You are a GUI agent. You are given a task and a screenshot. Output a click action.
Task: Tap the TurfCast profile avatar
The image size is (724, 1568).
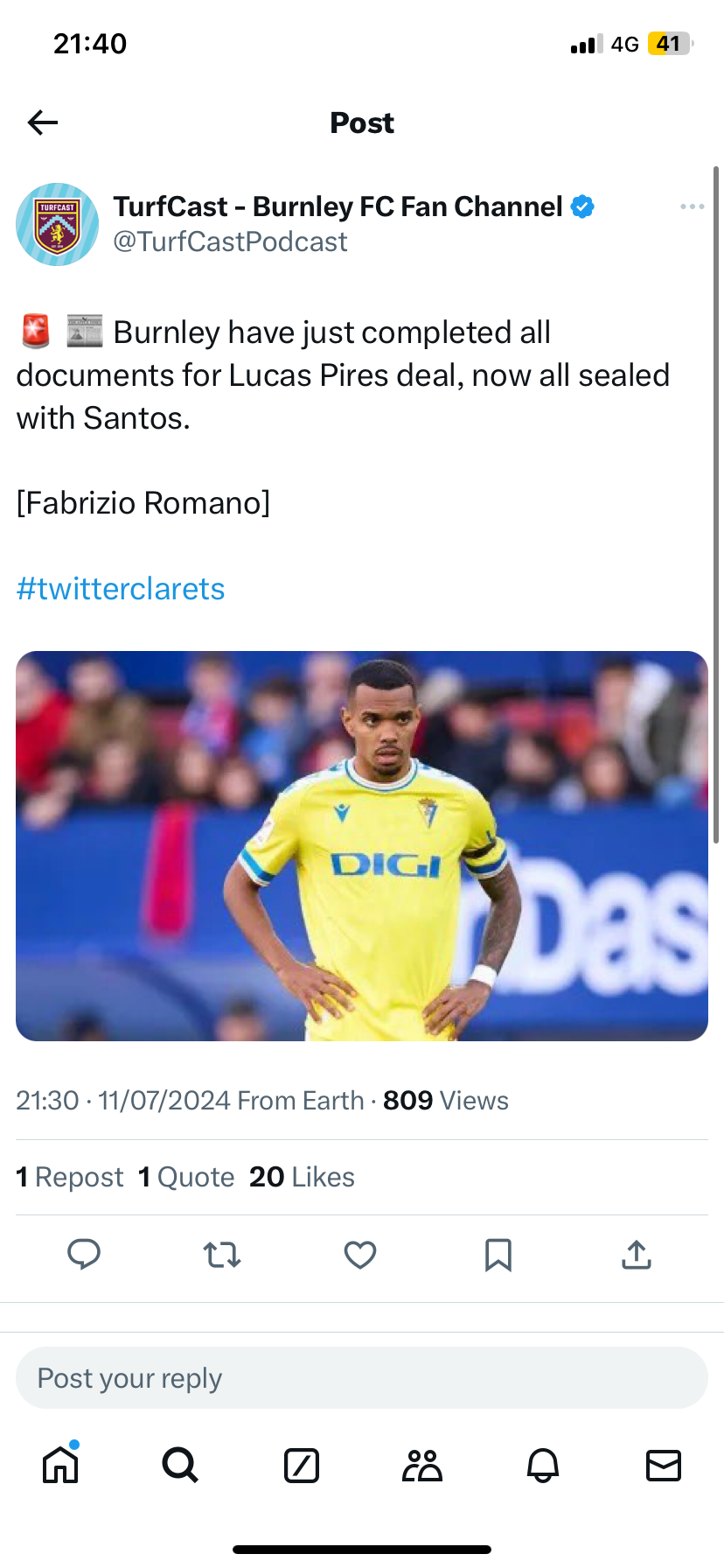point(58,224)
